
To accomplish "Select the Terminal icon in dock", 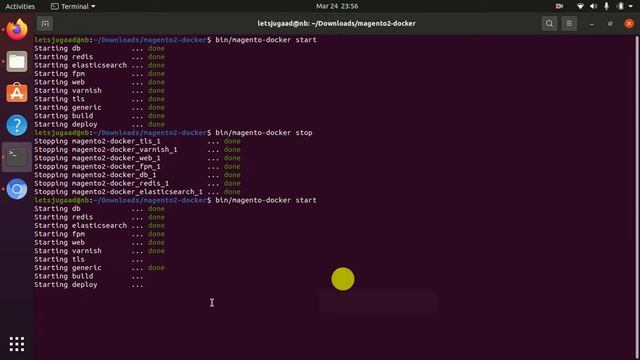I will coord(17,157).
